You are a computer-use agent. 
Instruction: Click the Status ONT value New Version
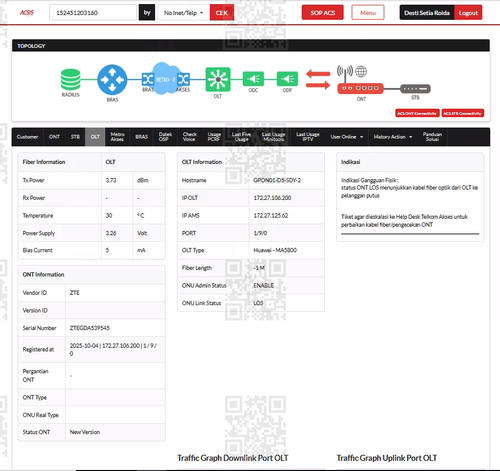85,432
